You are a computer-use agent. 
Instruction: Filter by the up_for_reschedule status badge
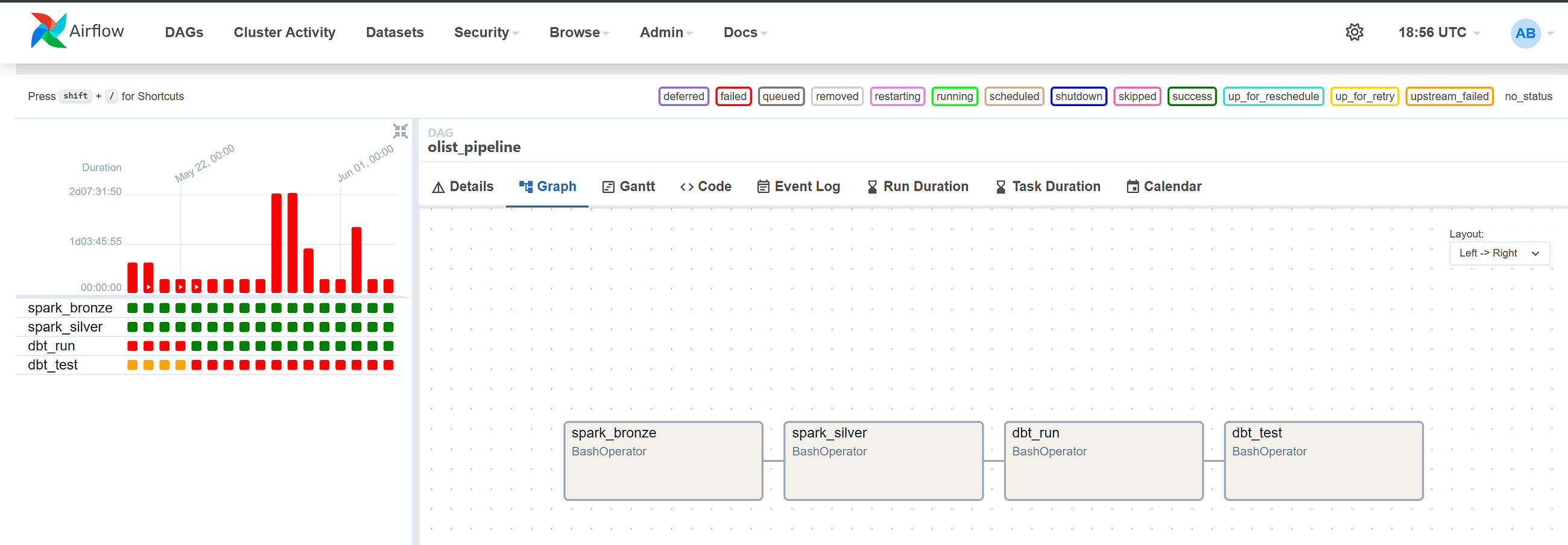point(1273,96)
